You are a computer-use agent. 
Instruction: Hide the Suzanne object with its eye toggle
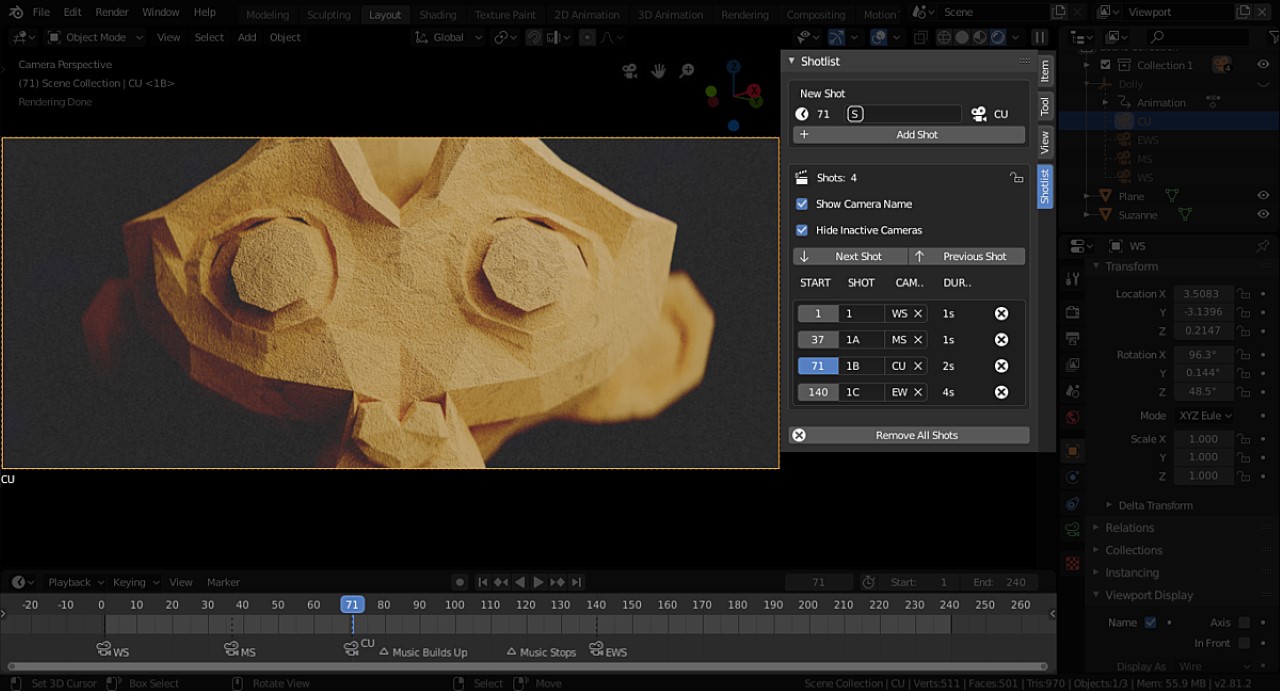1262,214
